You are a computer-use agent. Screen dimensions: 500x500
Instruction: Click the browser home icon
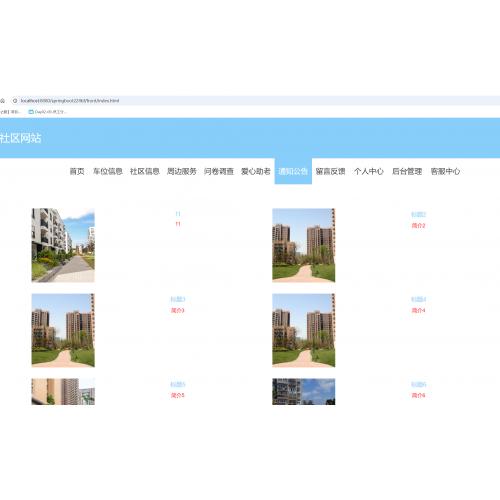click(2, 100)
